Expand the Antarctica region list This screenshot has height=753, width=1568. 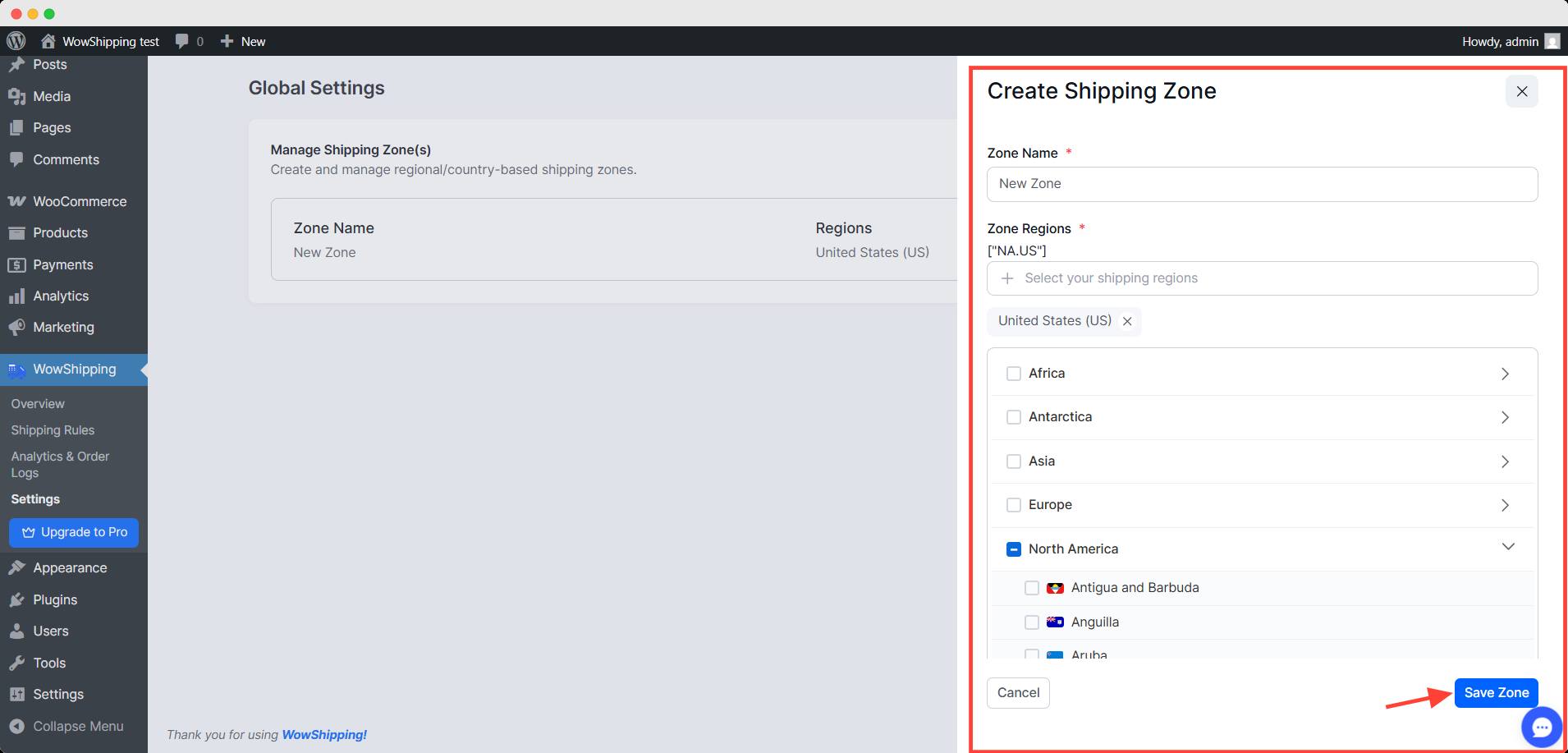coord(1505,417)
